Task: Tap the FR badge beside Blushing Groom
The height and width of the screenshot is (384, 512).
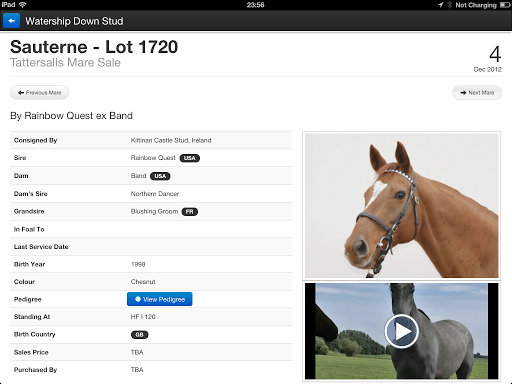Action: [x=190, y=212]
